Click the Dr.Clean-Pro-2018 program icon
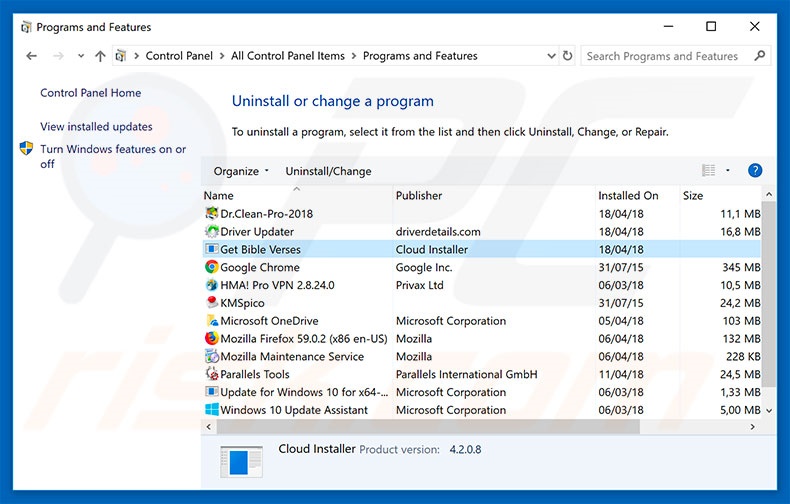The height and width of the screenshot is (504, 790). tap(212, 213)
